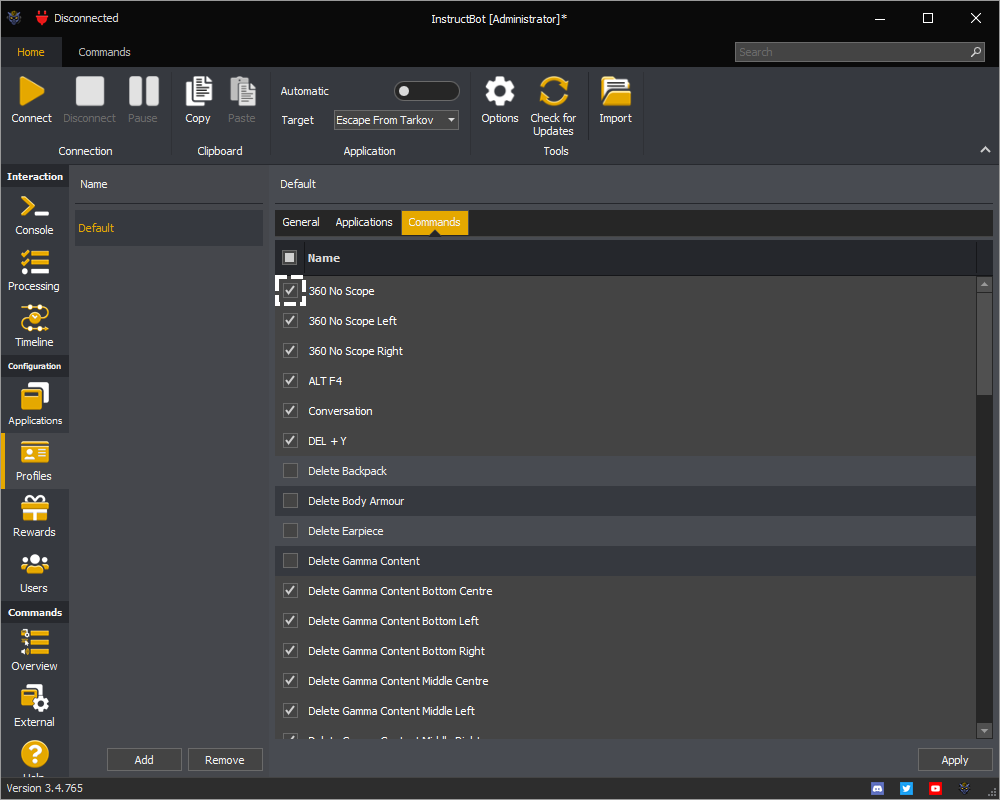Open the Target application dropdown
This screenshot has height=800, width=1000.
(x=396, y=120)
